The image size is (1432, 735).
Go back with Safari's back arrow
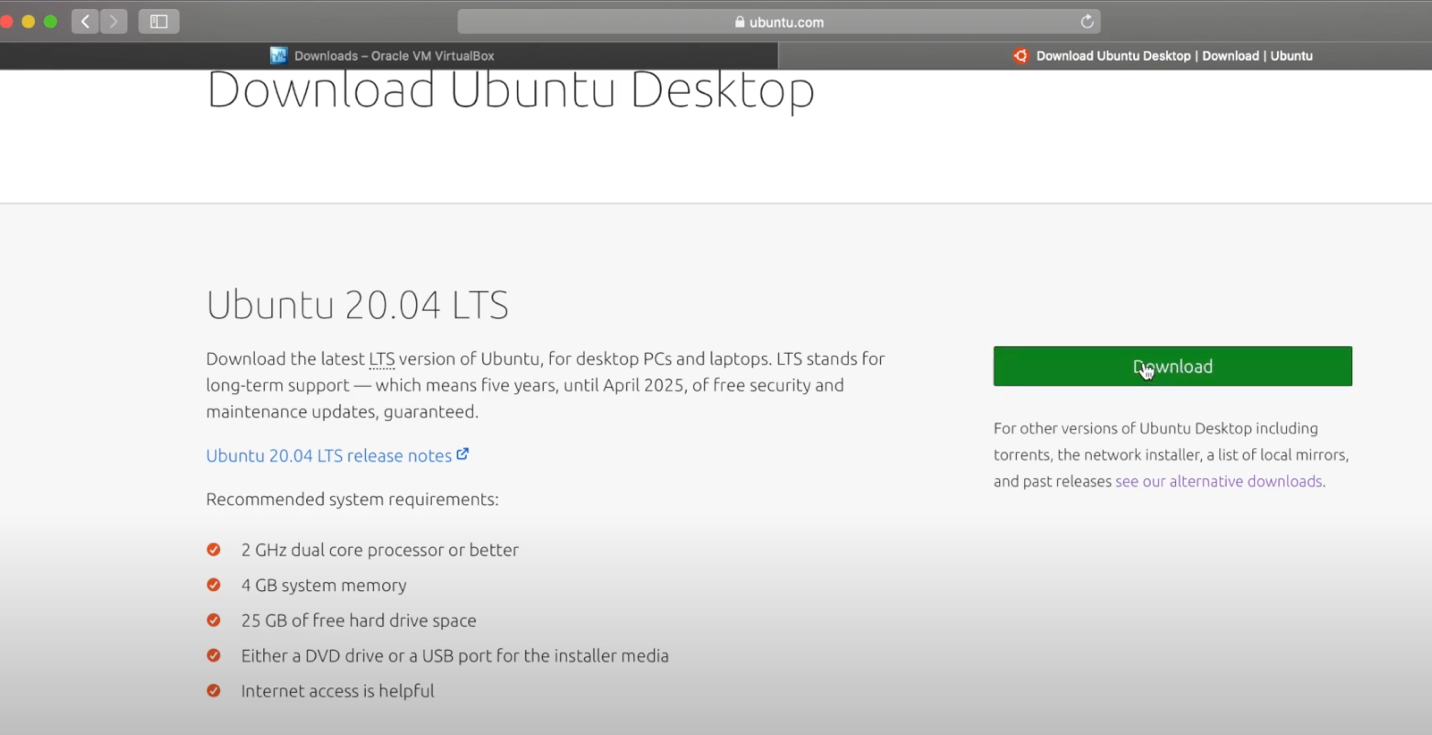click(x=85, y=21)
